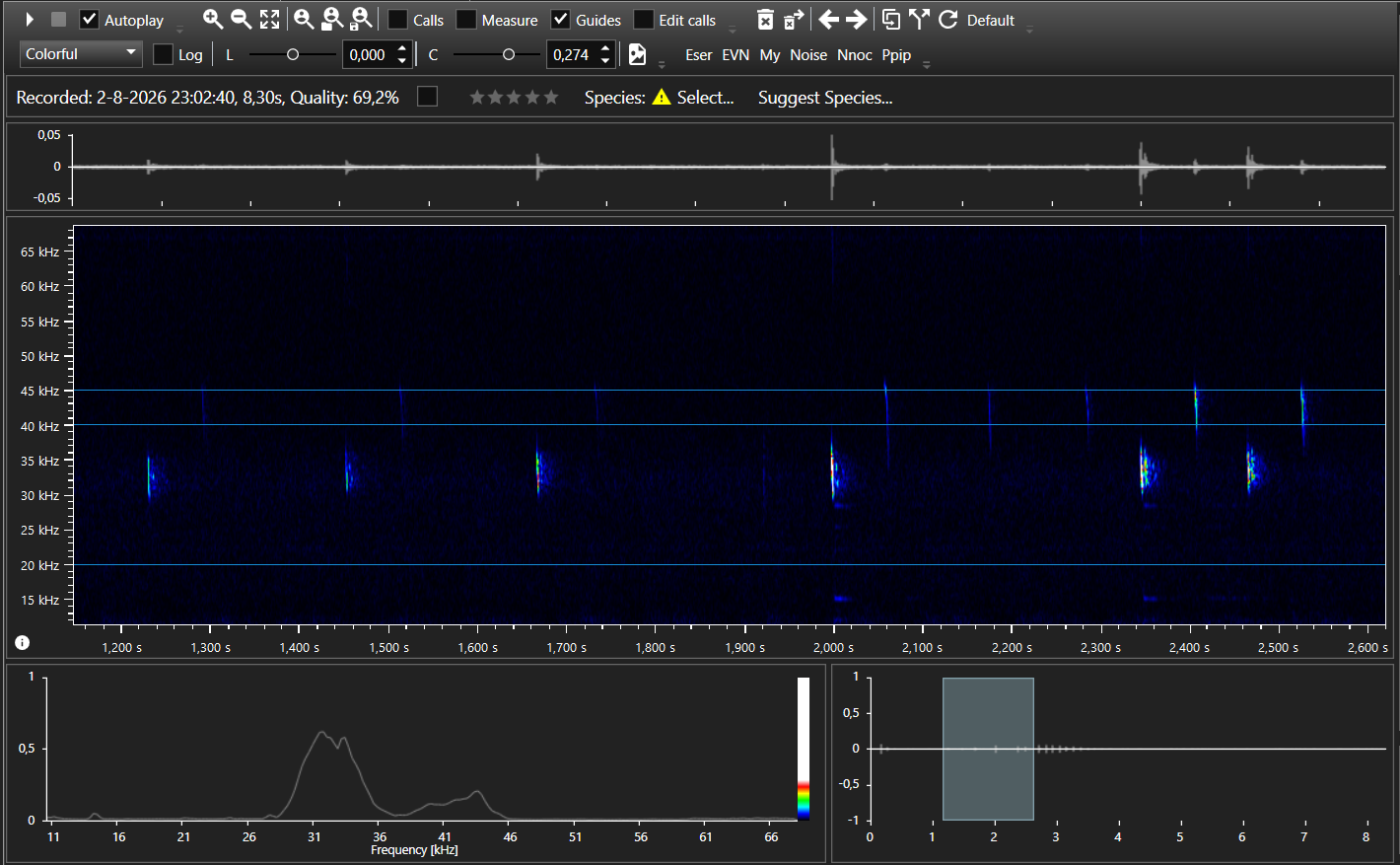Enable the Edit calls checkbox
Viewport: 1400px width, 865px height.
coord(643,20)
